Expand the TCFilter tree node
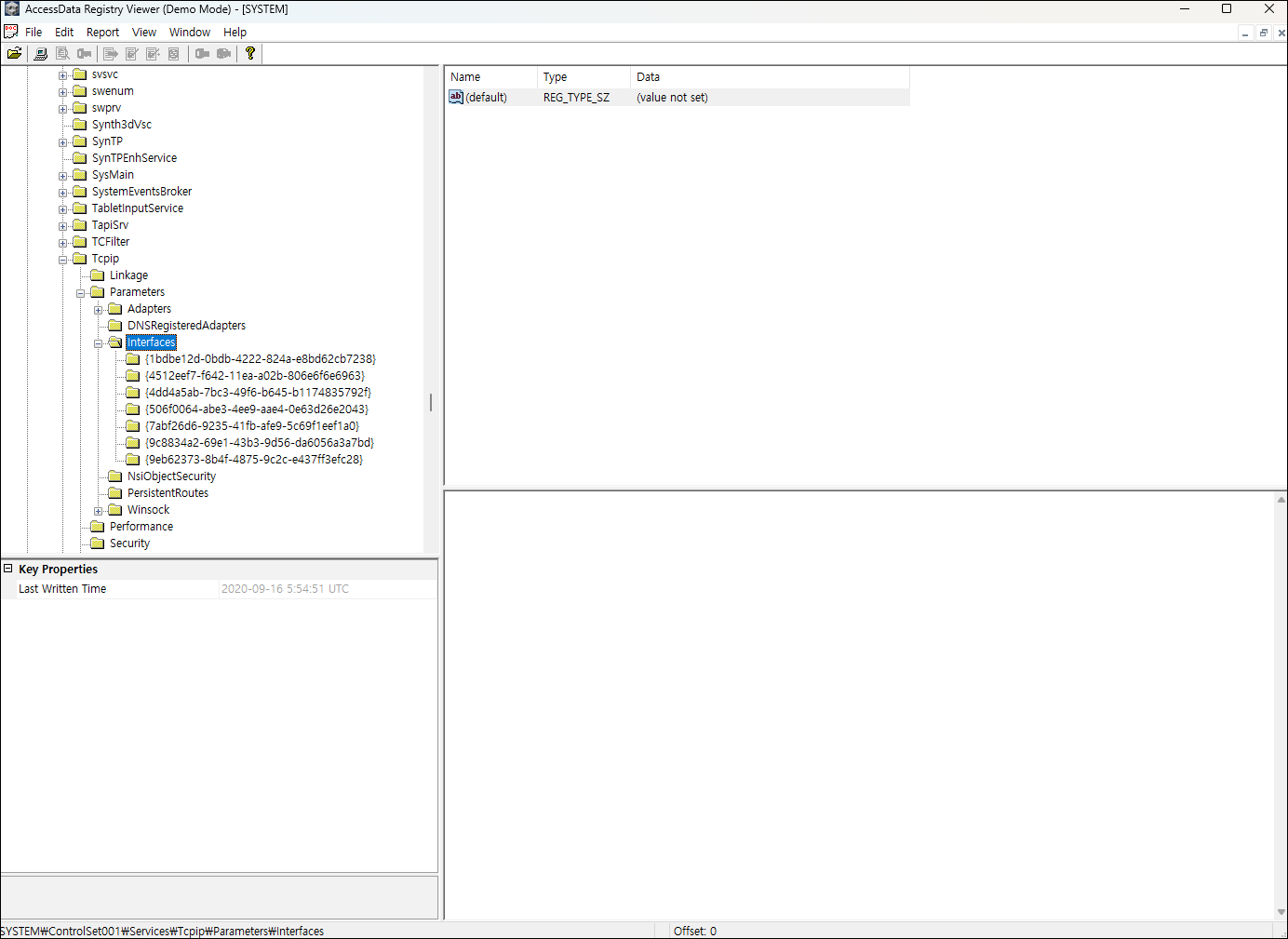The width and height of the screenshot is (1288, 939). (62, 243)
